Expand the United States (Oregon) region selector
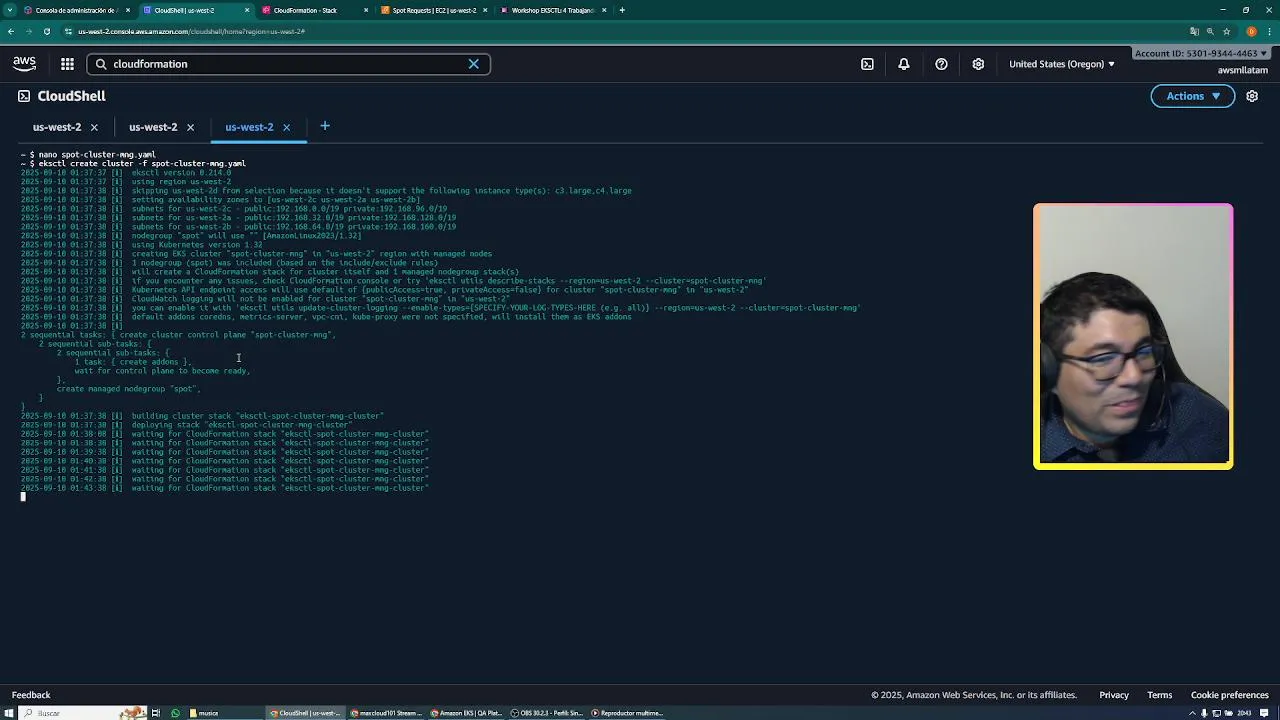Viewport: 1280px width, 720px height. click(x=1061, y=64)
